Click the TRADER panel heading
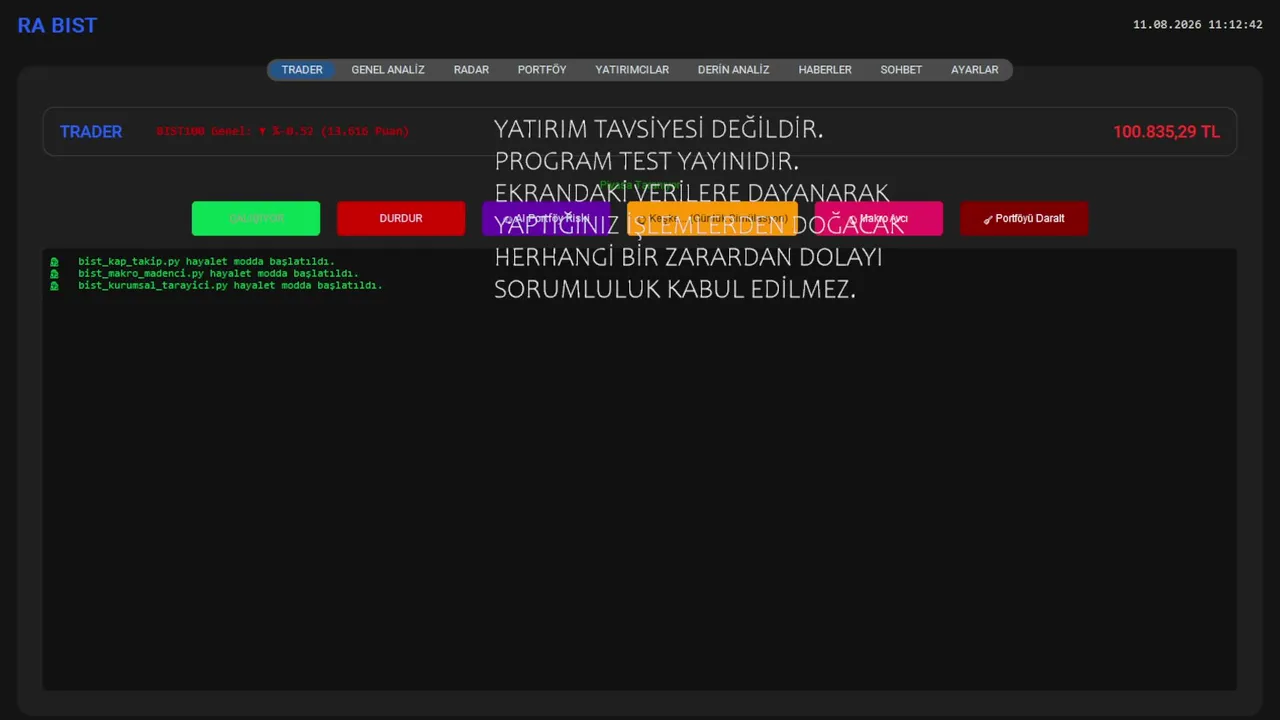 pos(91,132)
